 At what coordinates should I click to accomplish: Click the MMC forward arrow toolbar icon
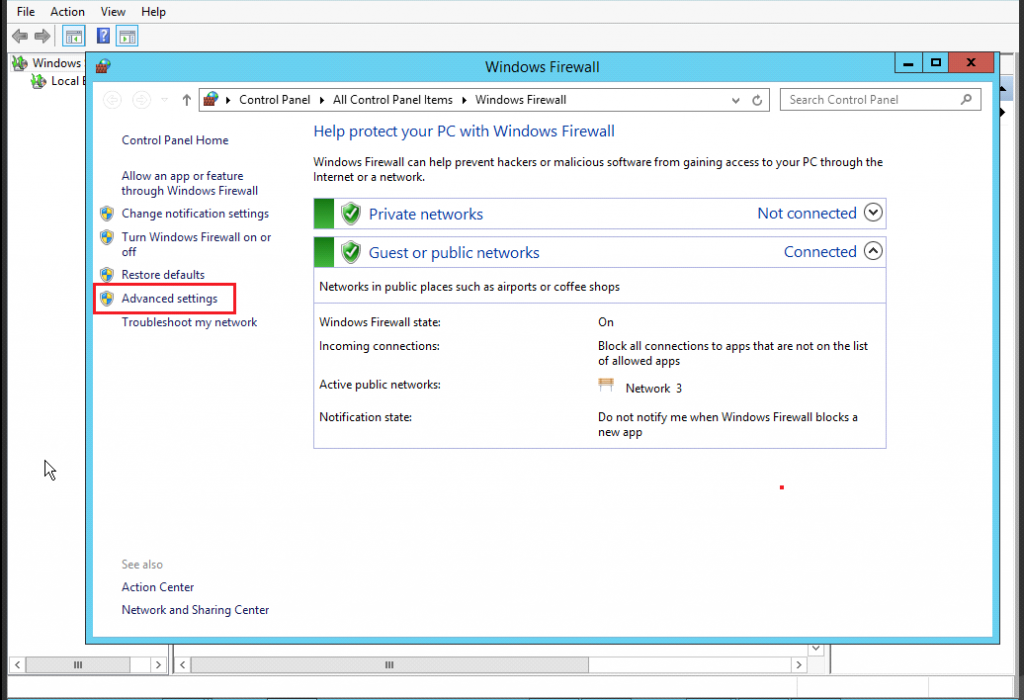pyautogui.click(x=42, y=36)
